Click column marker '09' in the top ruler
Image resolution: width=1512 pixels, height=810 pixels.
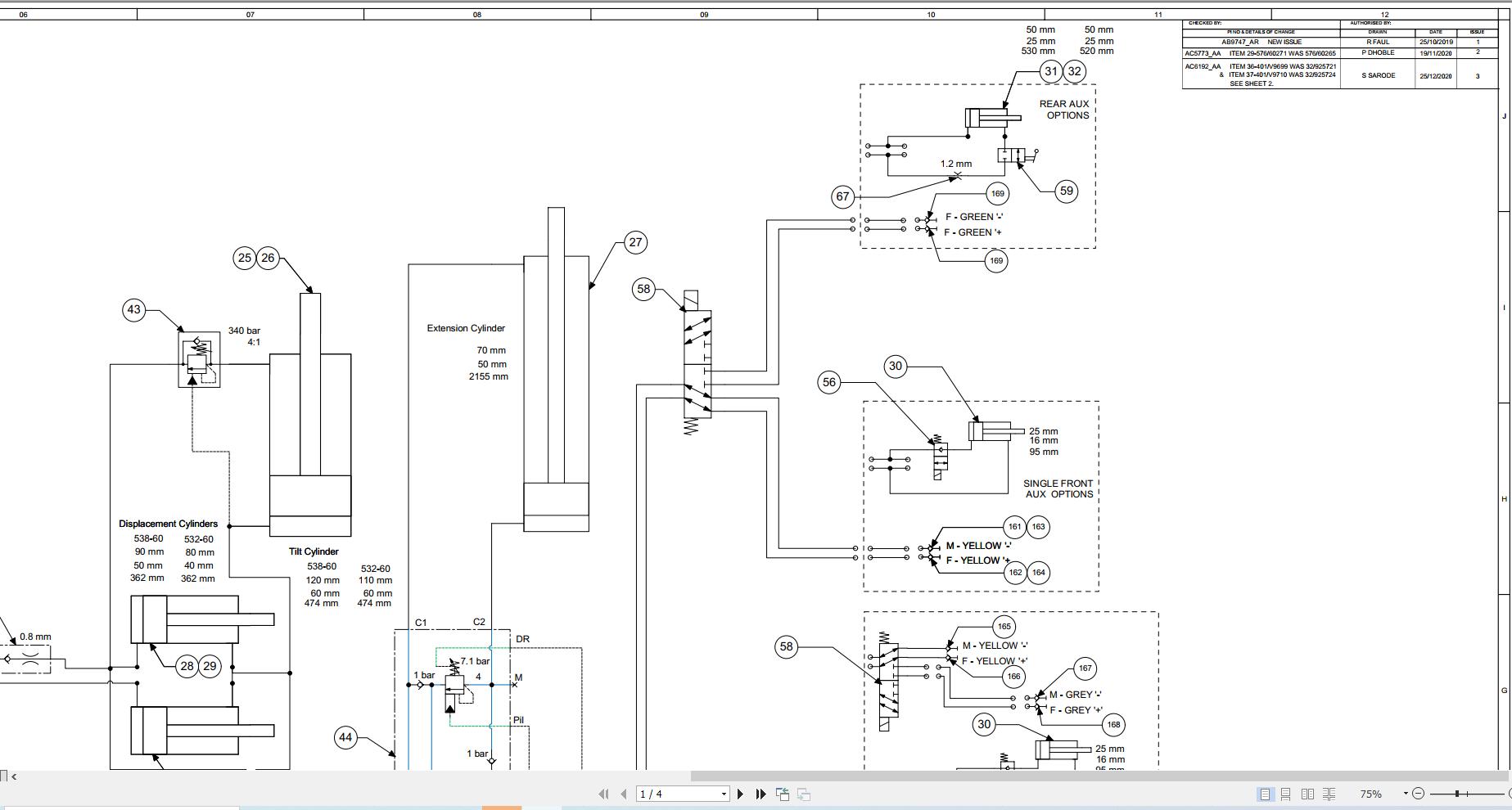click(704, 15)
